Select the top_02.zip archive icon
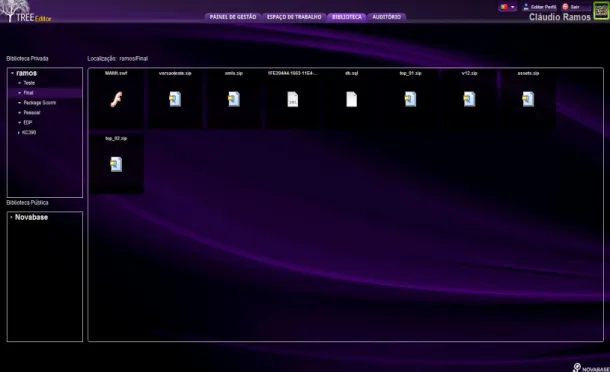Image resolution: width=610 pixels, height=372 pixels. 116,164
